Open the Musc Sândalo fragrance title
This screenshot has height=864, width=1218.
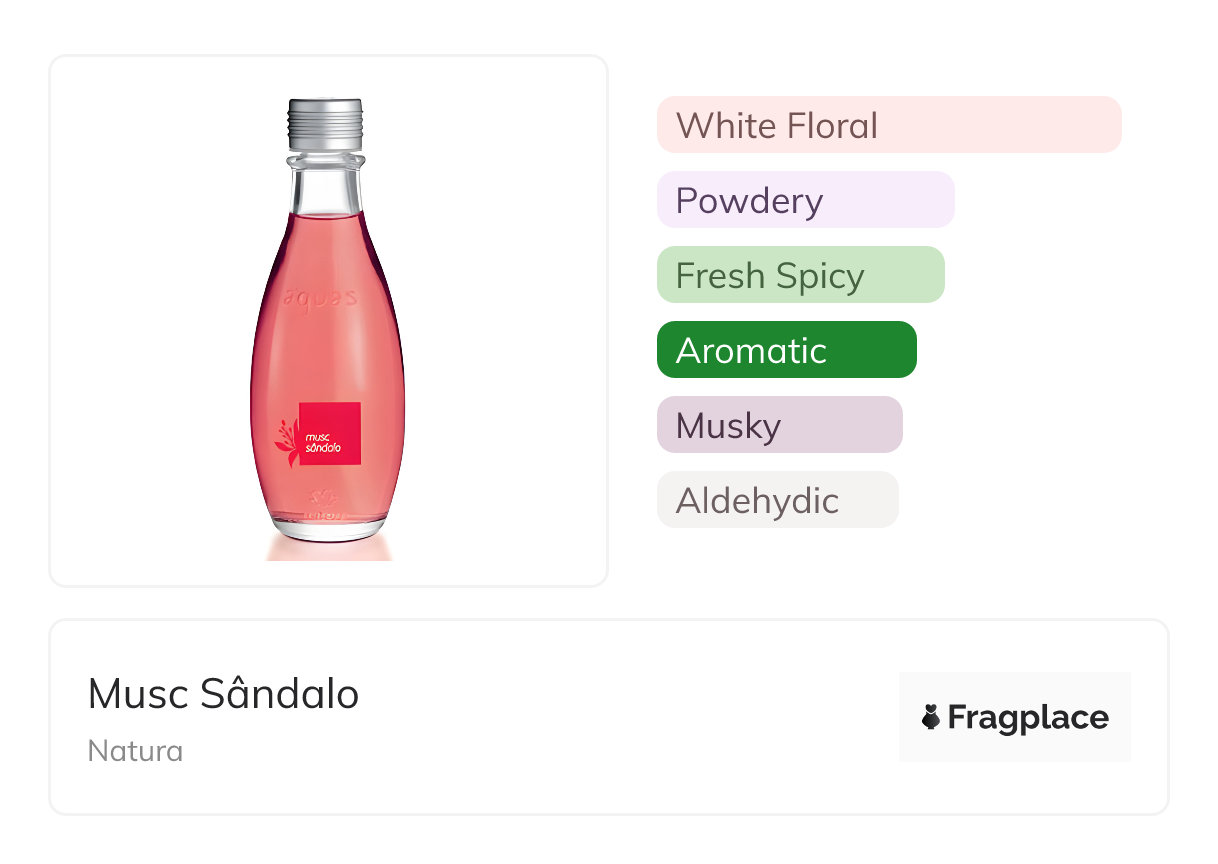tap(223, 694)
